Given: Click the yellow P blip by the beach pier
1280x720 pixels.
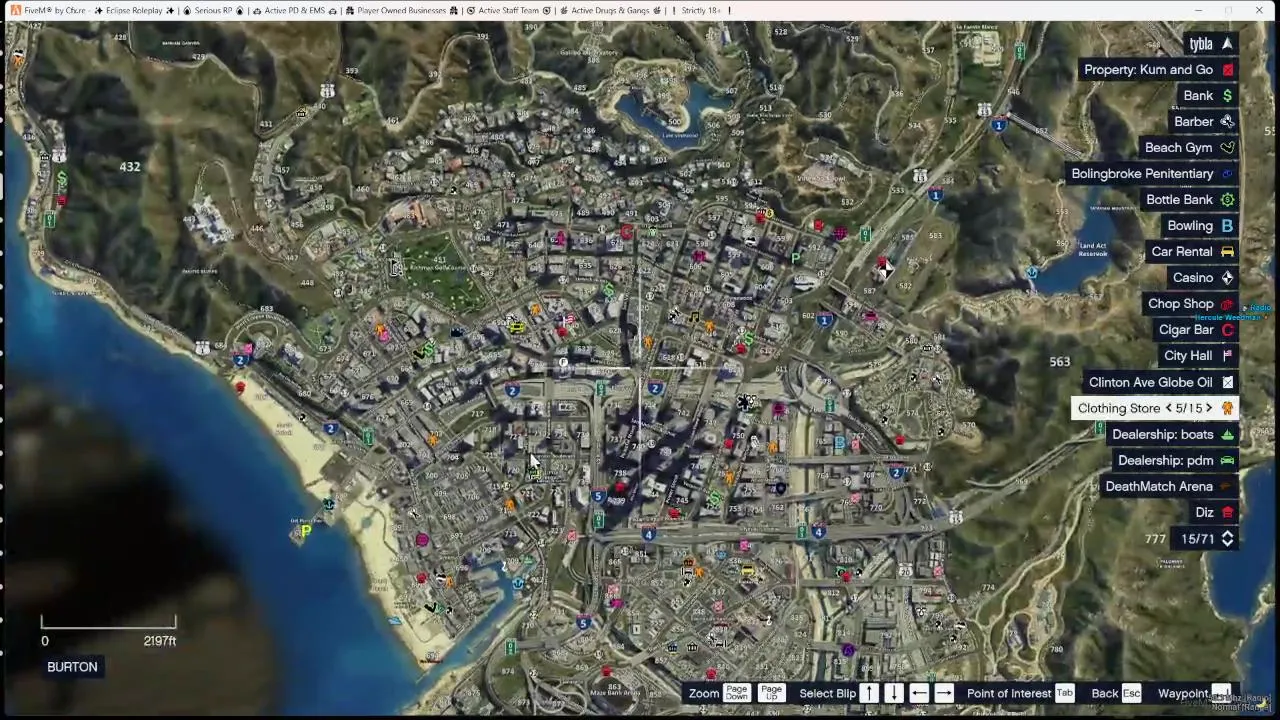Looking at the screenshot, I should tap(305, 532).
